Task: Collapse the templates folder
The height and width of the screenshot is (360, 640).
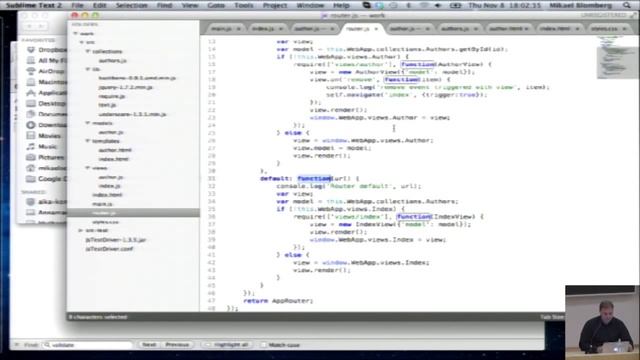Action: [x=88, y=141]
